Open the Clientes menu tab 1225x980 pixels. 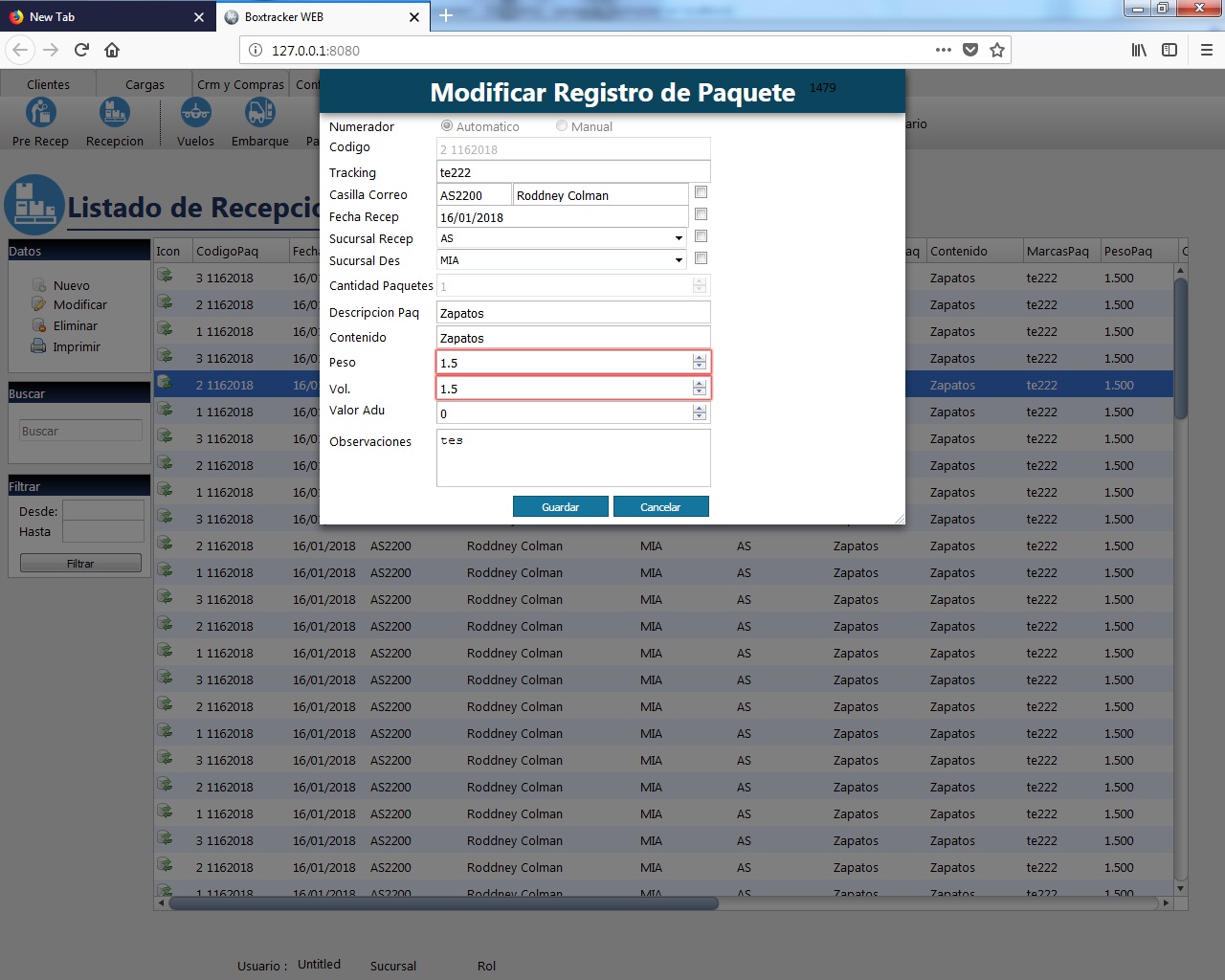(48, 84)
